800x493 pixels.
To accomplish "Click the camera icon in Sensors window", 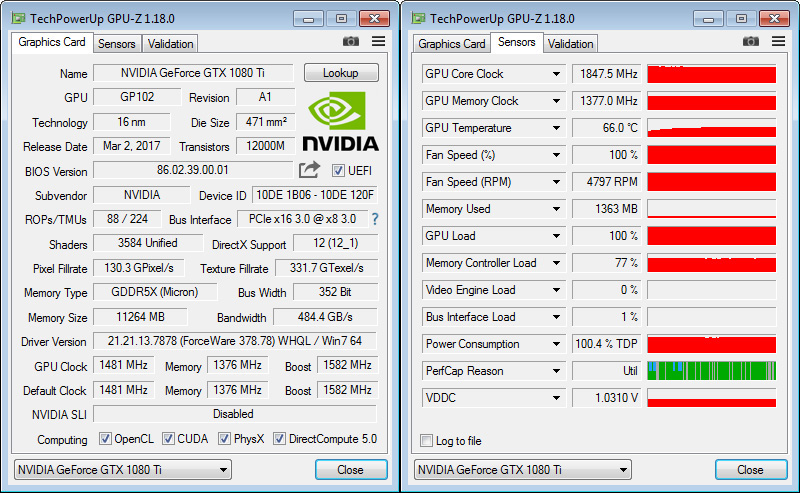I will 751,41.
